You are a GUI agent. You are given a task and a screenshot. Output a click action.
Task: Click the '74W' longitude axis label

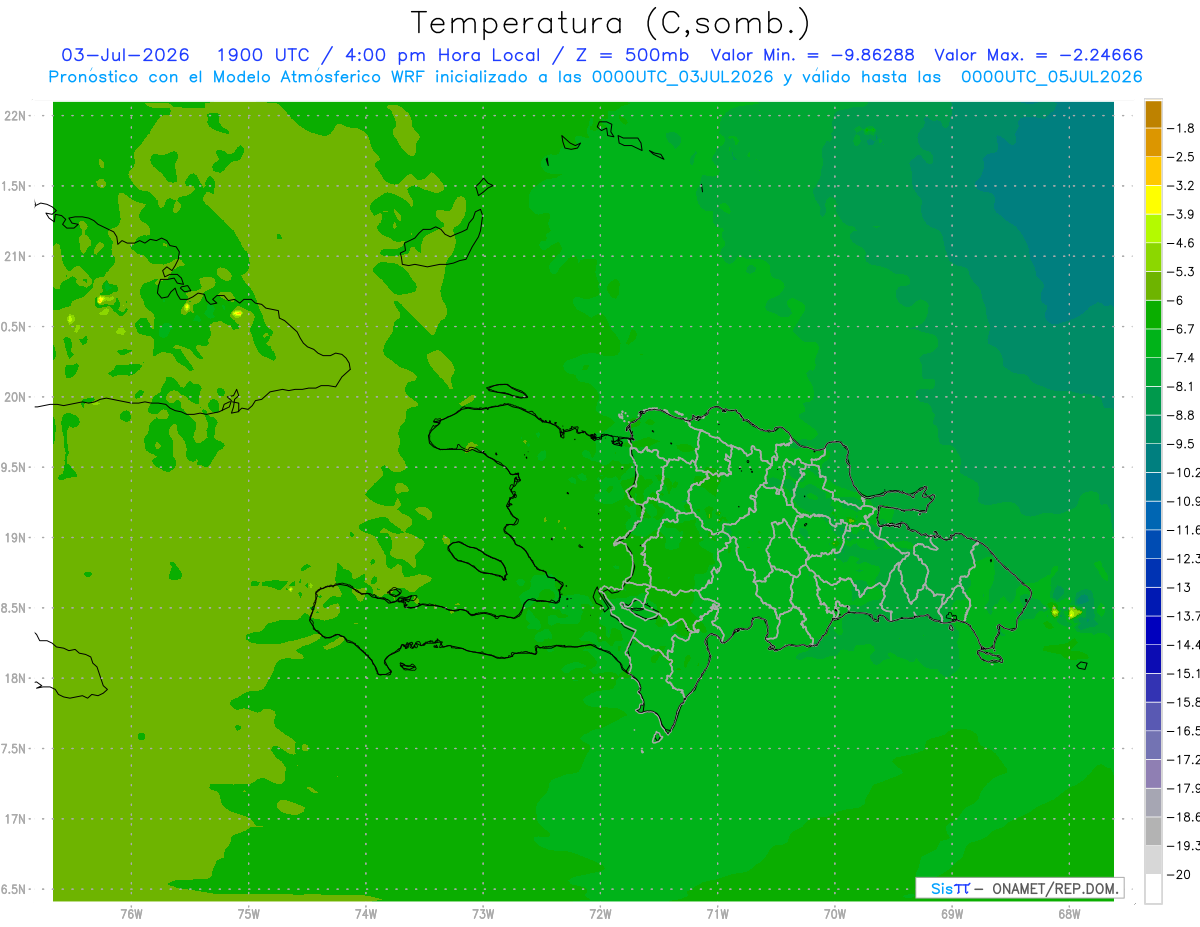366,914
